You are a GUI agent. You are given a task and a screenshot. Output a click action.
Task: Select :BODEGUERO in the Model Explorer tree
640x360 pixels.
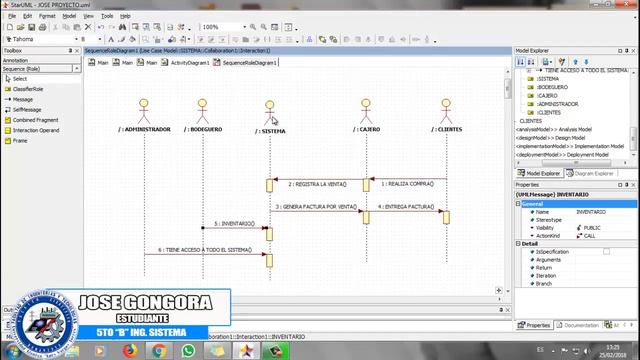[x=552, y=87]
